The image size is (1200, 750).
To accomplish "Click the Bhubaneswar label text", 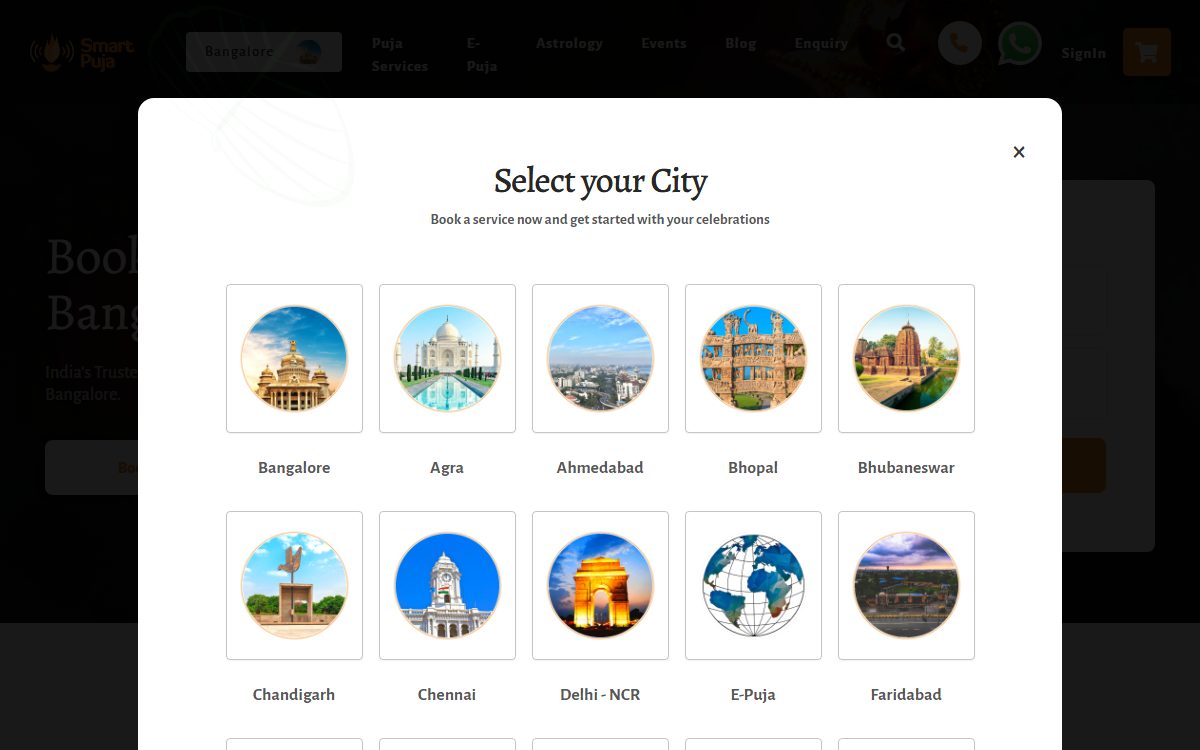I will click(x=906, y=467).
